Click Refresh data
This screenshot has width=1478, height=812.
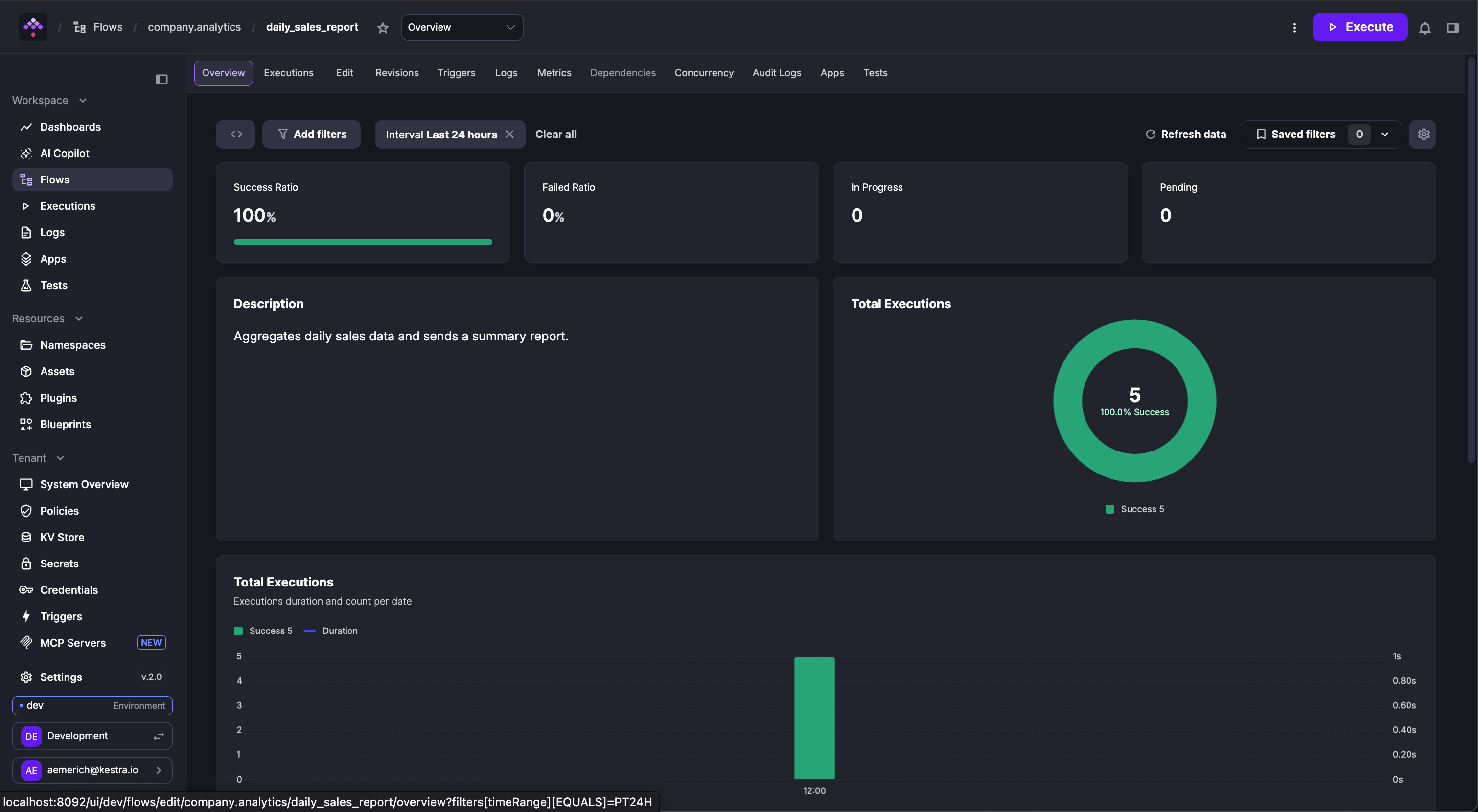click(x=1185, y=134)
